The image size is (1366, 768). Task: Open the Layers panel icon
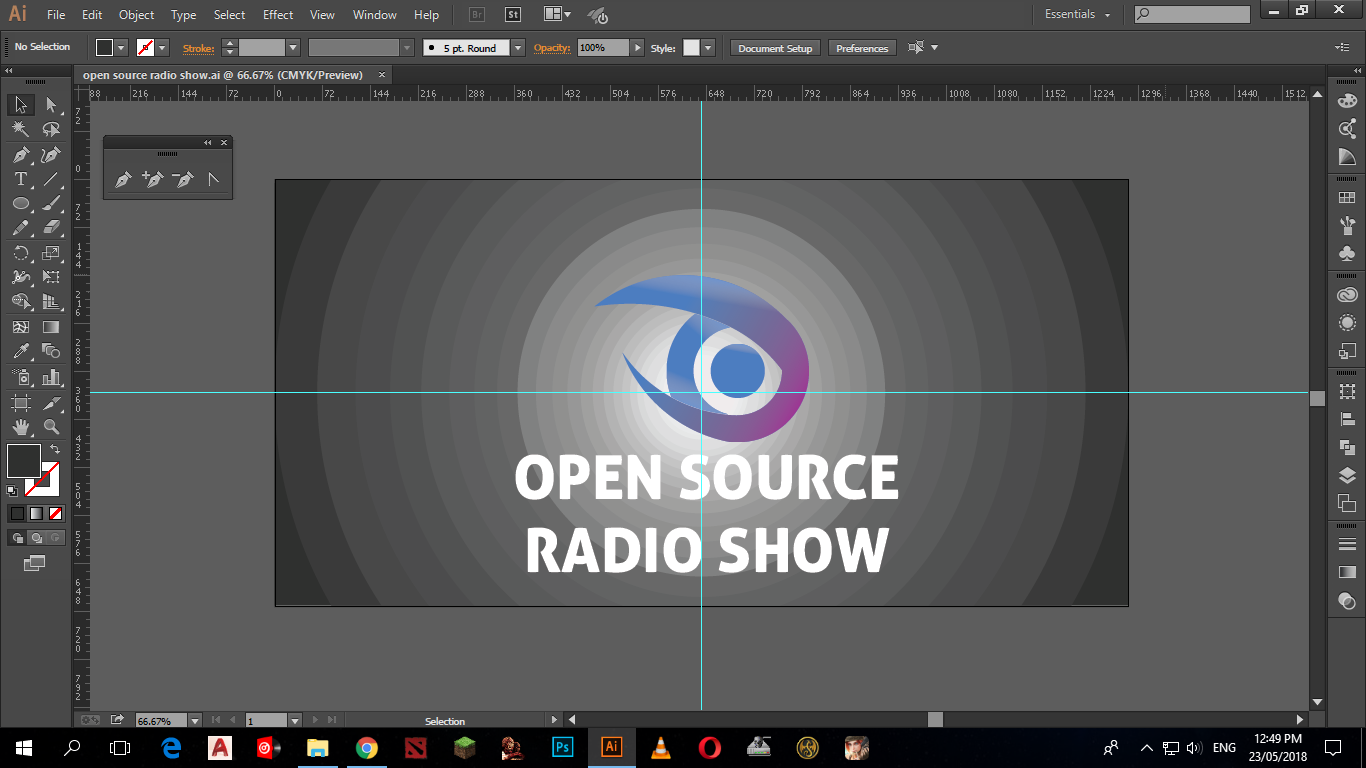pos(1347,475)
